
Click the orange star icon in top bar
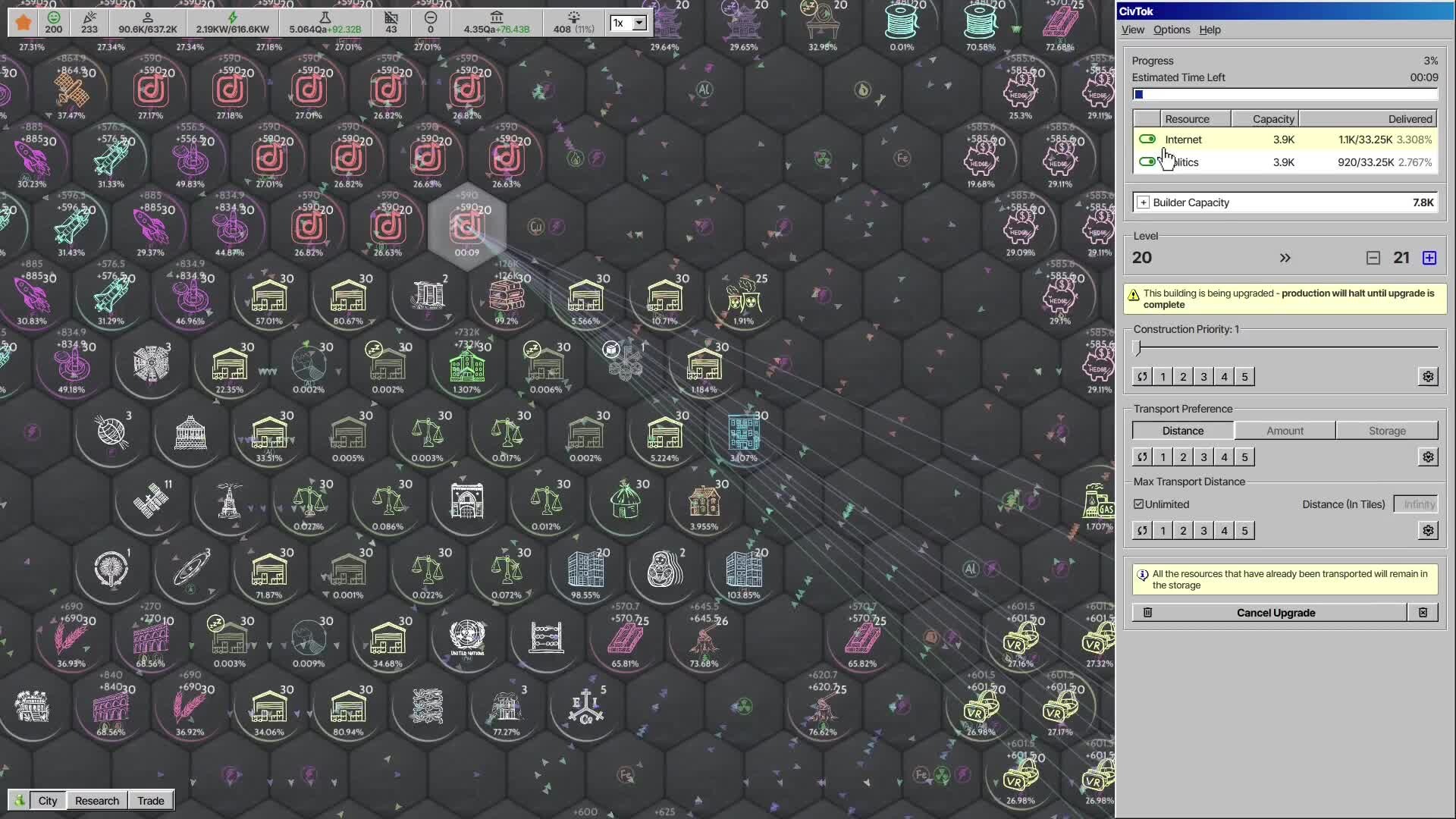coord(24,22)
